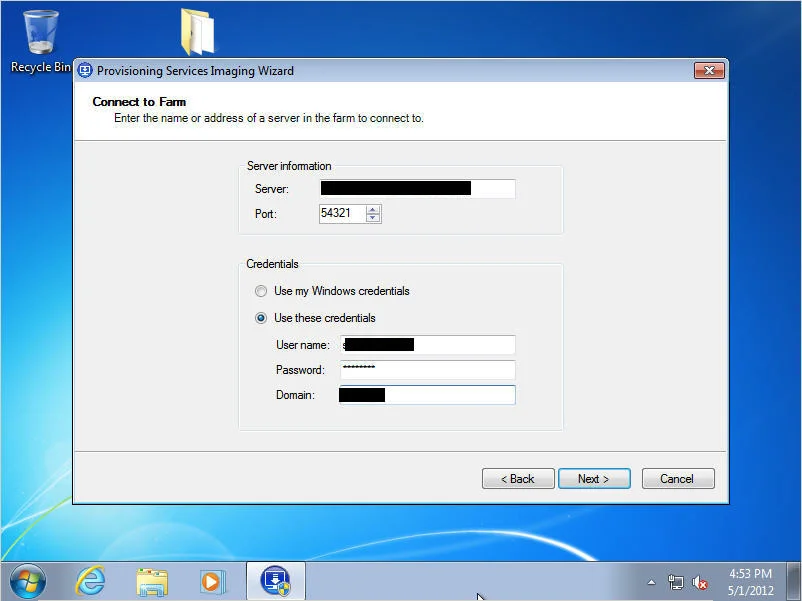Select the folder icon on the desktop
This screenshot has height=601, width=802.
pyautogui.click(x=198, y=32)
